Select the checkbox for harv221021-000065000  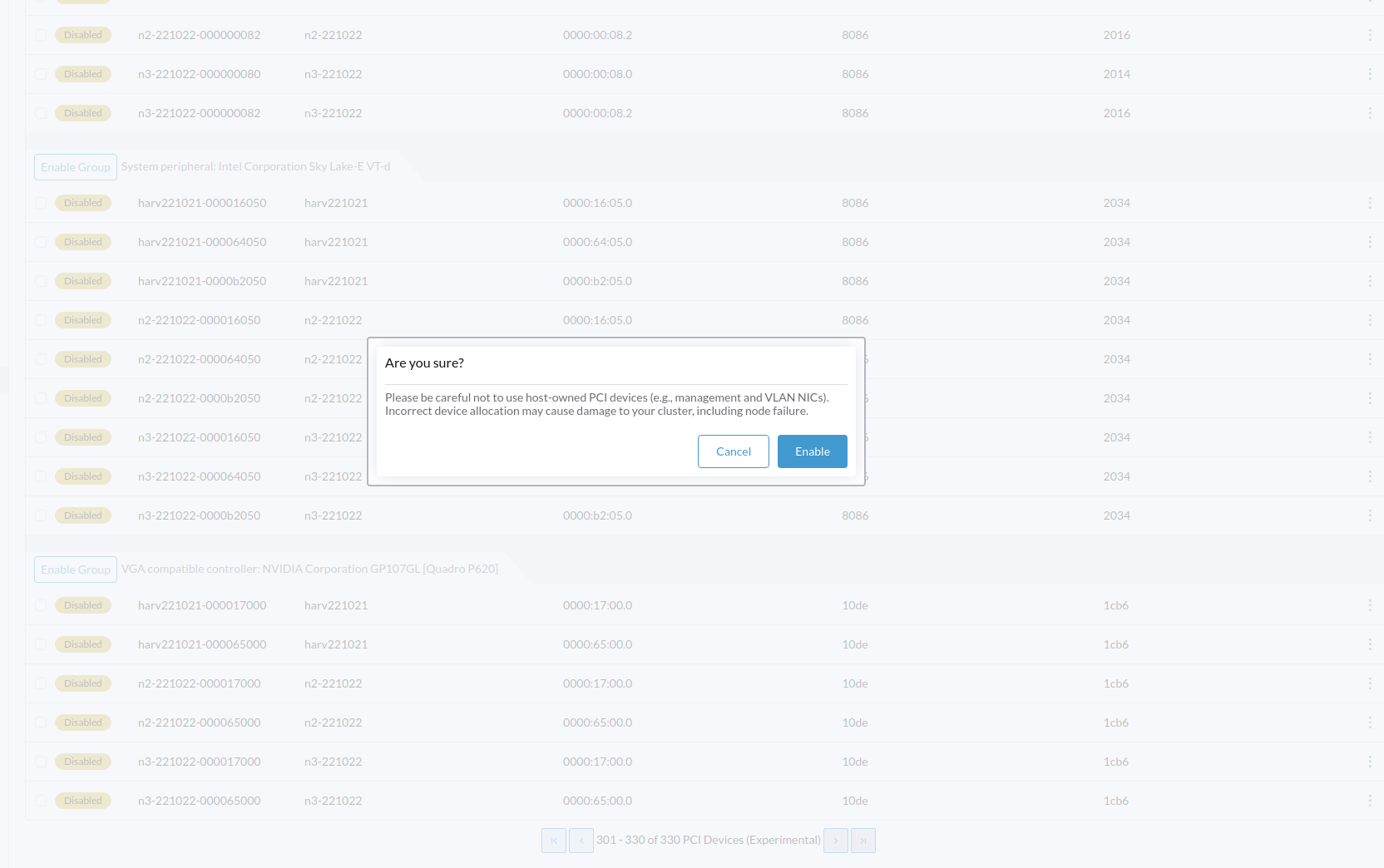[40, 644]
